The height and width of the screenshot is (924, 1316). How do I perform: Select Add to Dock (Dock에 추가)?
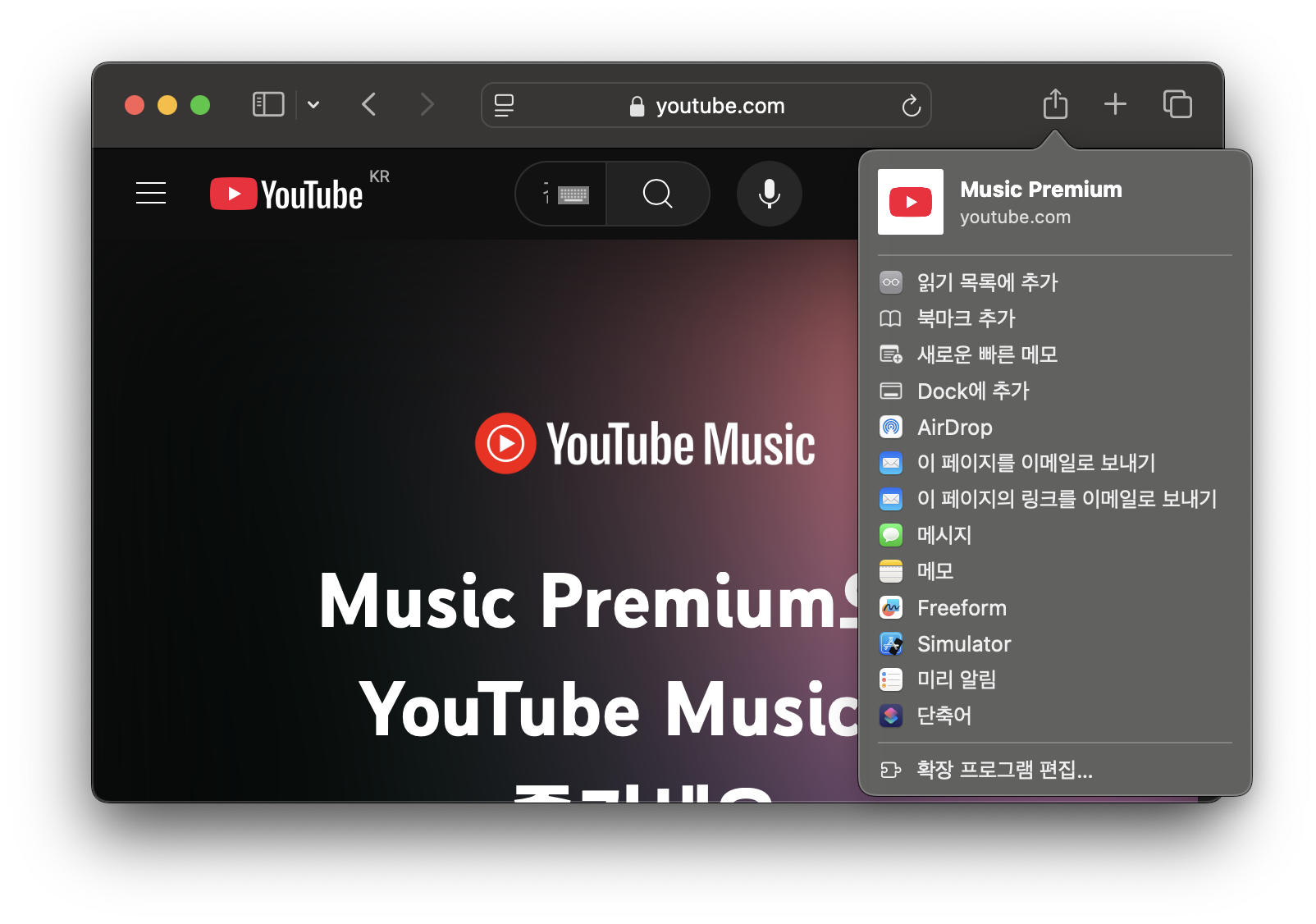(1055, 391)
